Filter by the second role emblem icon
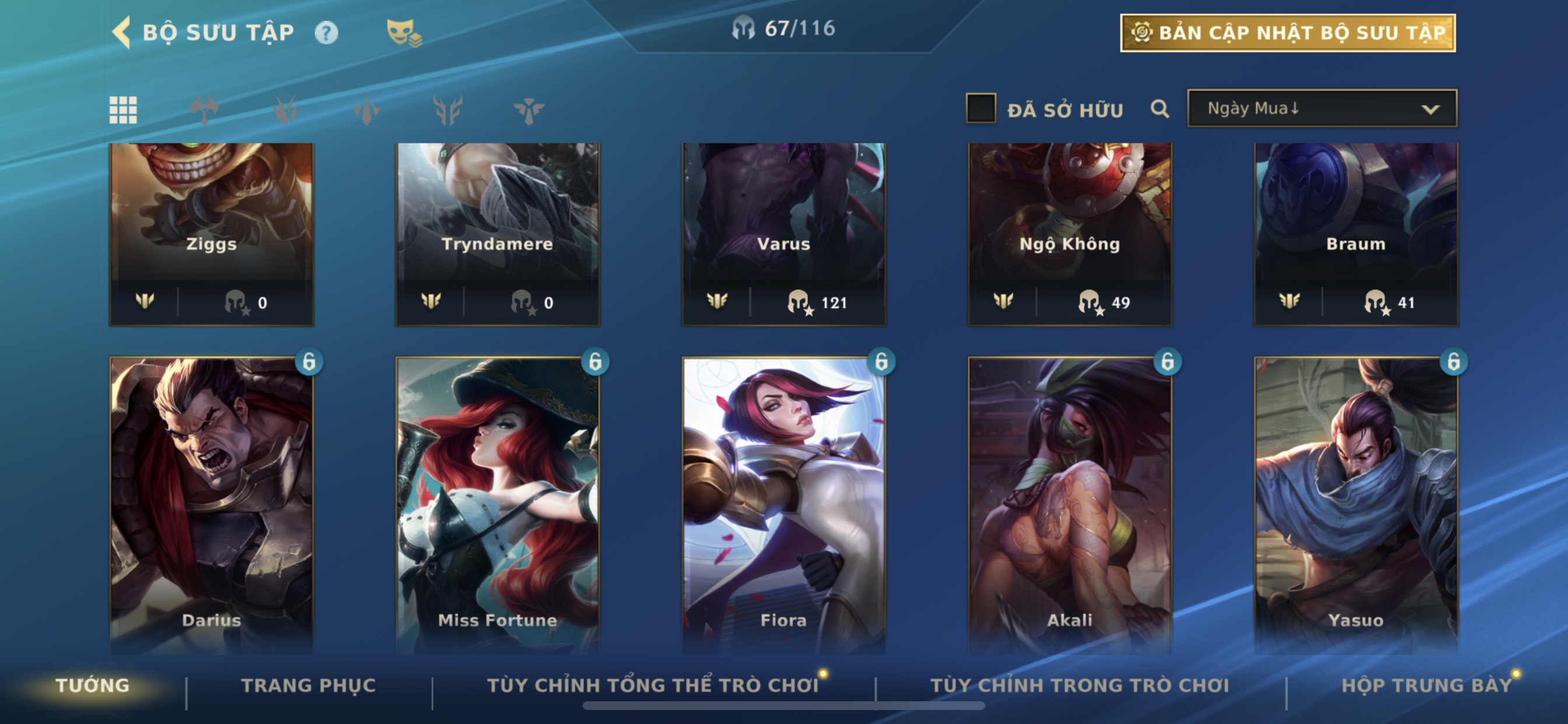Screen dimensions: 1568x724 (x=285, y=110)
